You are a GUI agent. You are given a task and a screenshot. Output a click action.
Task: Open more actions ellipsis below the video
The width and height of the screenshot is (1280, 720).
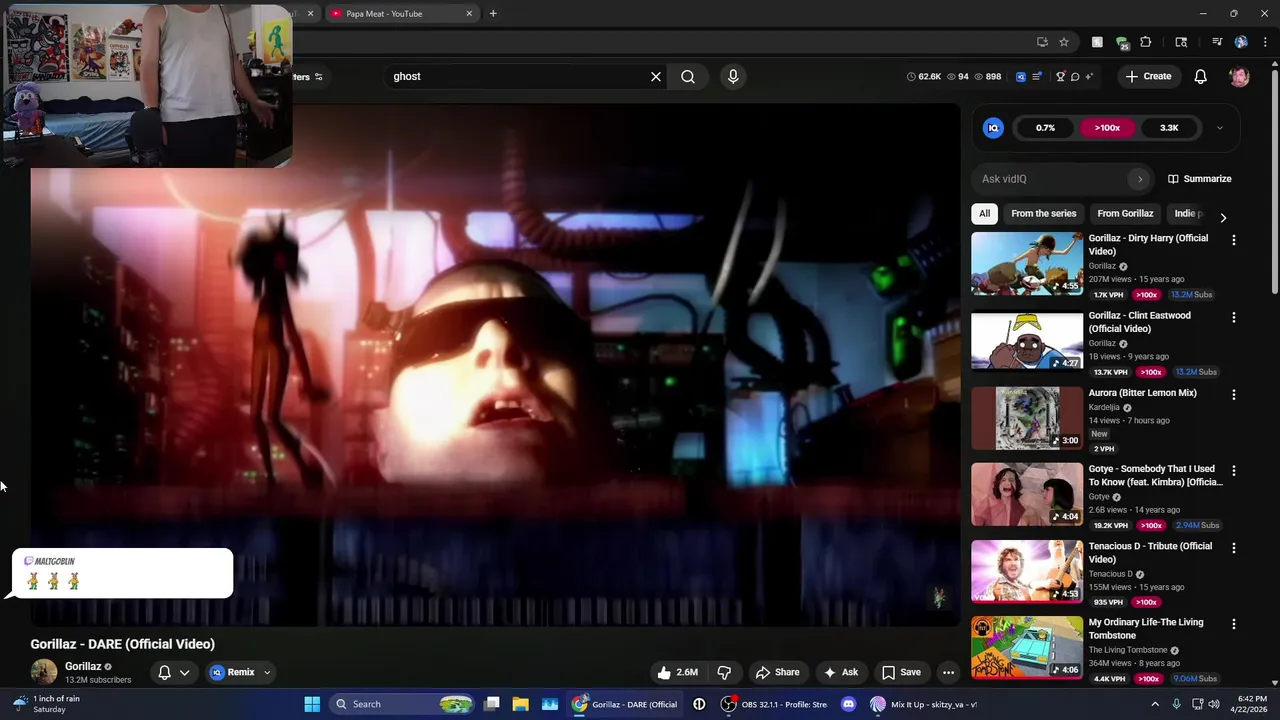tap(948, 672)
